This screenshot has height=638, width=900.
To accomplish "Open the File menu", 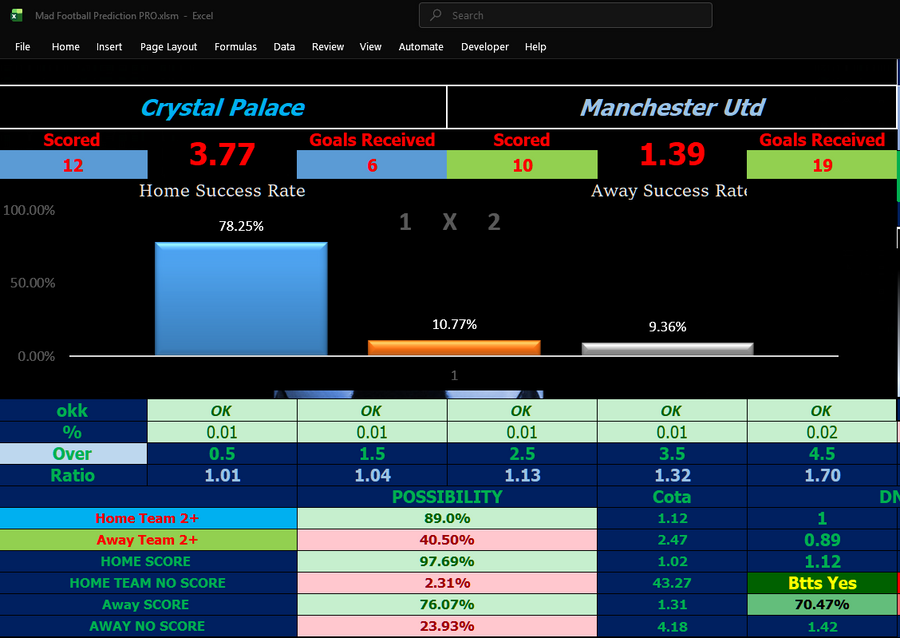I will point(22,46).
